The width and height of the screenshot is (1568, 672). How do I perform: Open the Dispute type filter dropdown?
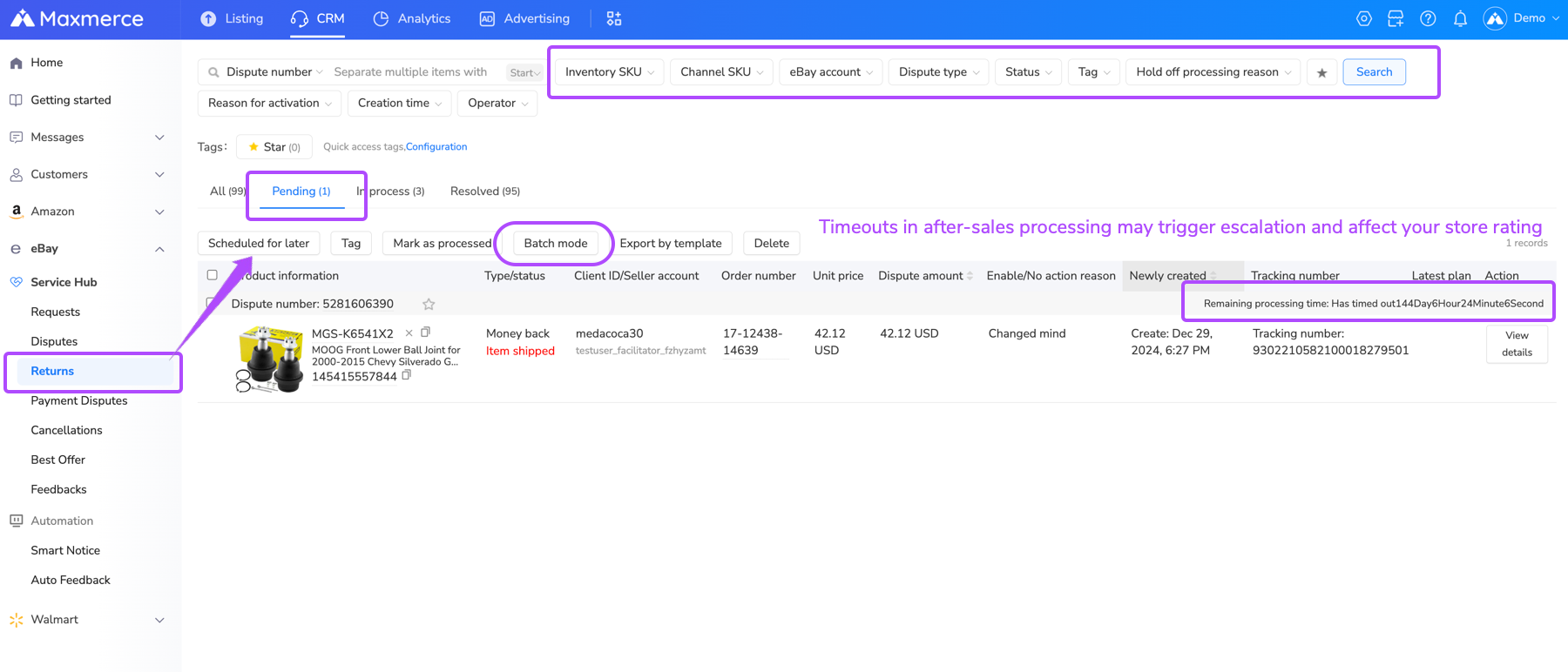click(x=939, y=72)
